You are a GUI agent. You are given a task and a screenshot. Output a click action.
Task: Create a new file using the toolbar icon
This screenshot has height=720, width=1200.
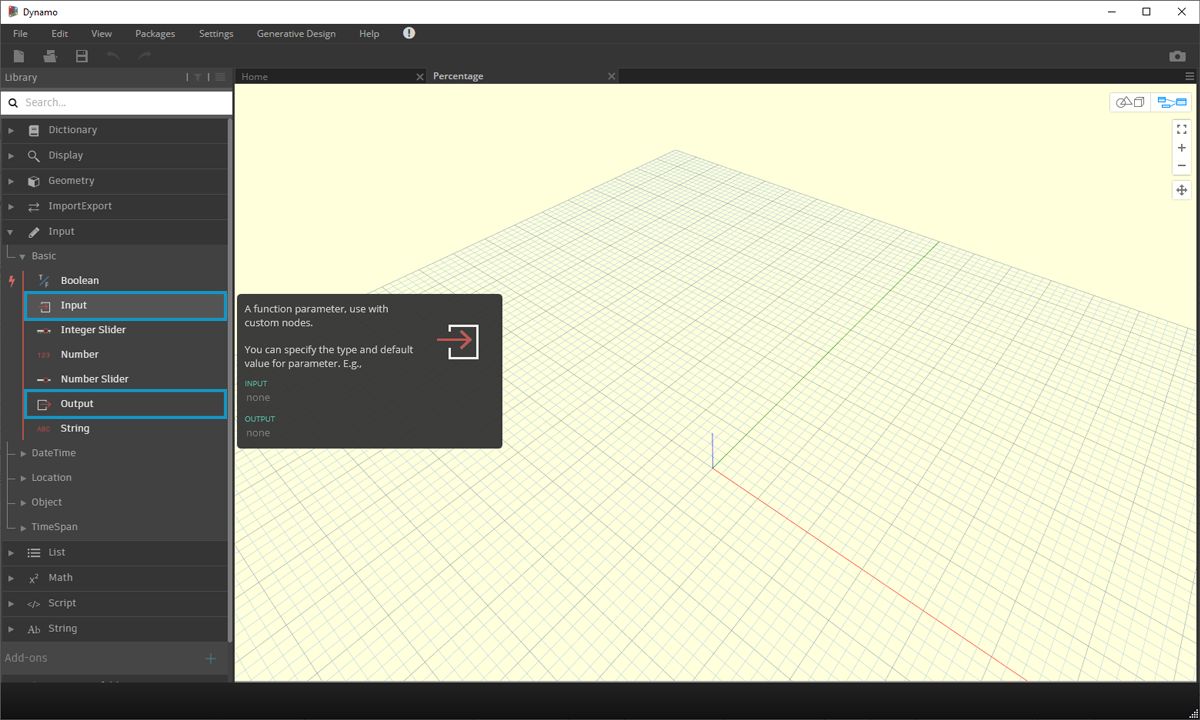point(18,56)
